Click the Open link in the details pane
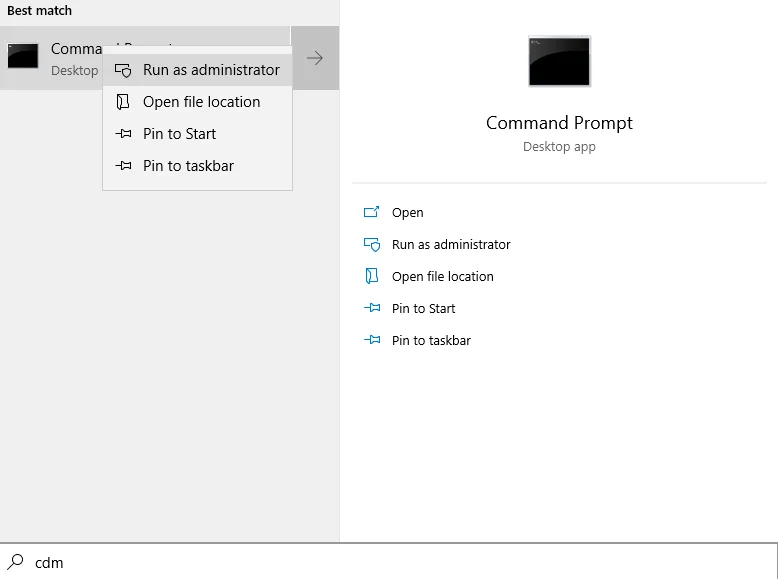 coord(407,212)
